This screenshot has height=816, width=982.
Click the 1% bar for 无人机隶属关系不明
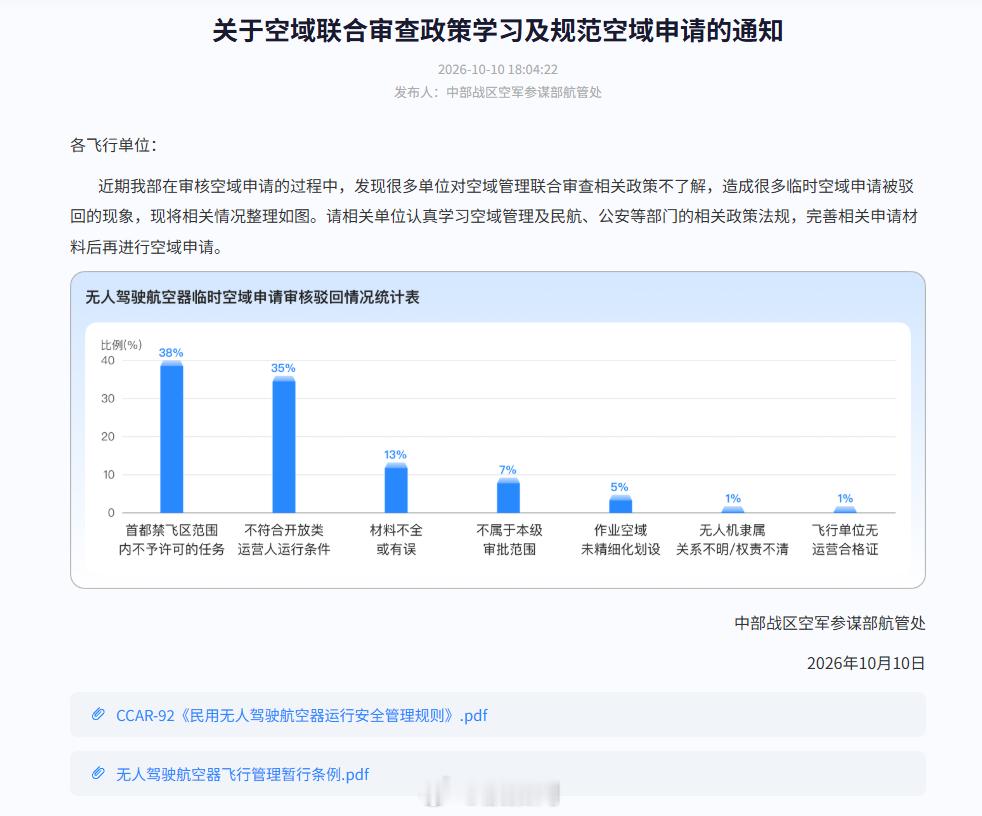pyautogui.click(x=733, y=510)
